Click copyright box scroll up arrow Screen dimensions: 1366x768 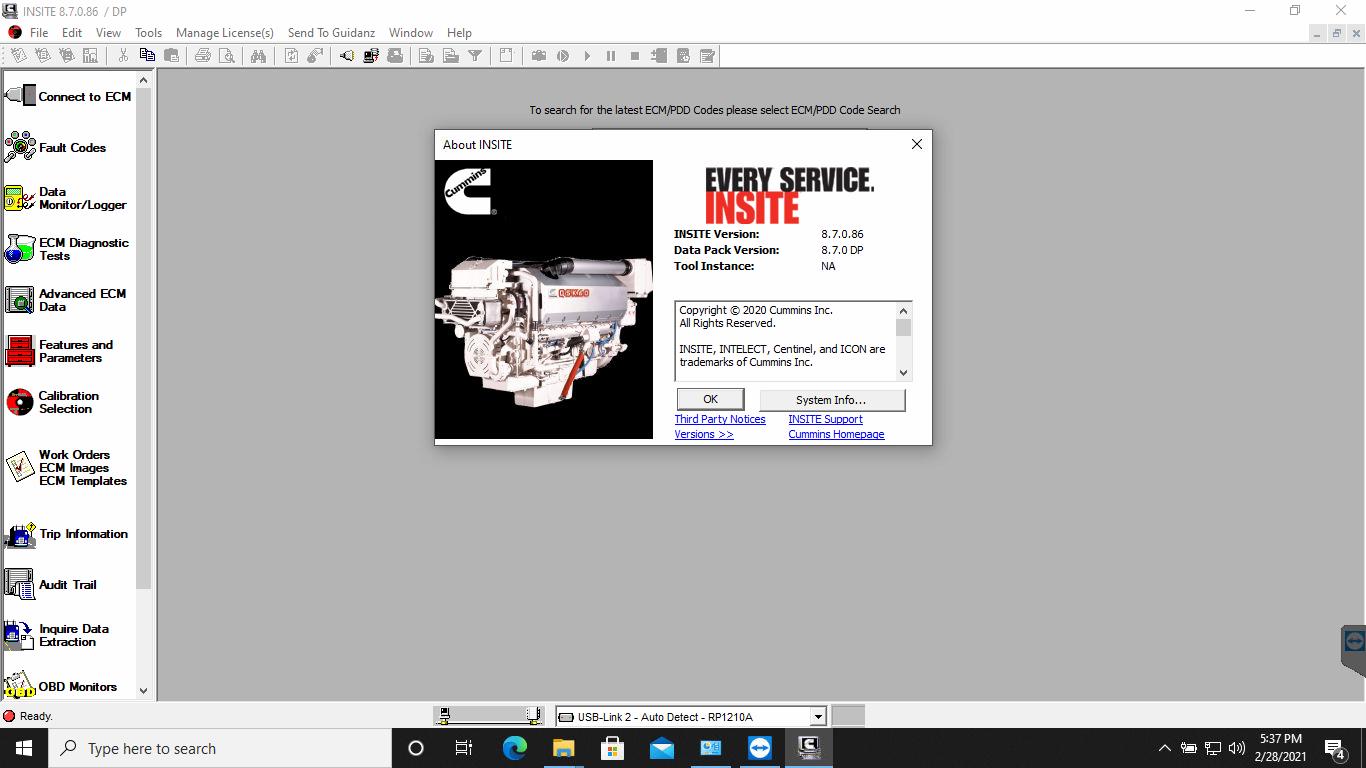(904, 310)
